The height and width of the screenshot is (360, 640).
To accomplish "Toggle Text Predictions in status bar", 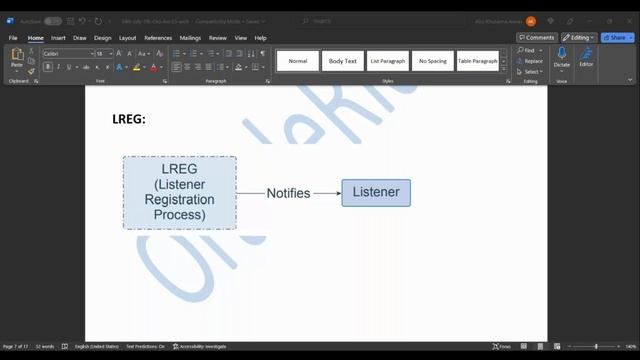I will click(x=145, y=347).
